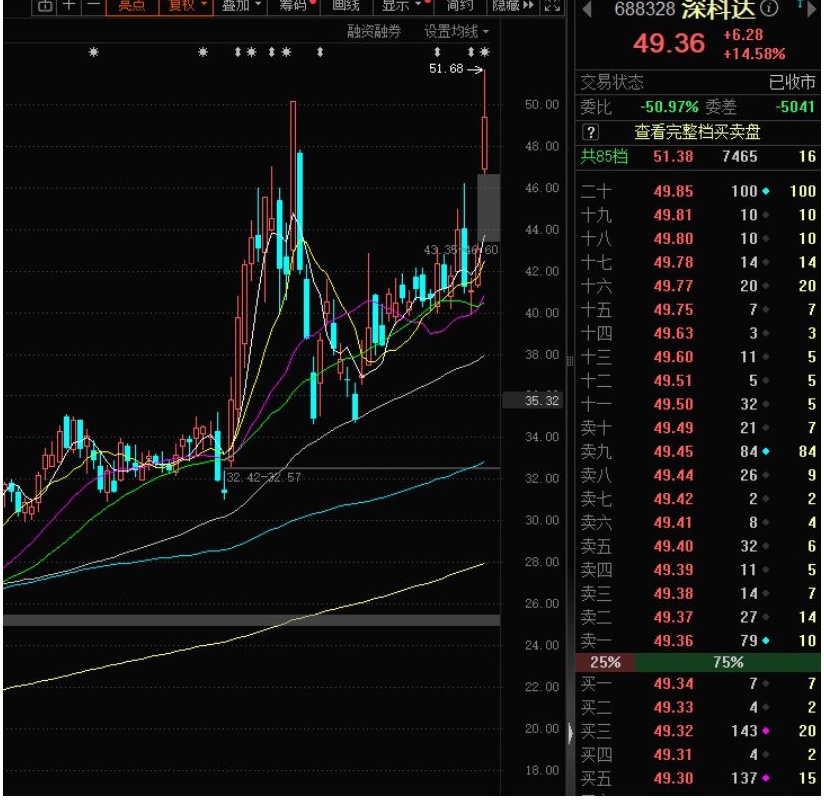Click the first snowflake event marker
The image size is (824, 806).
94,52
